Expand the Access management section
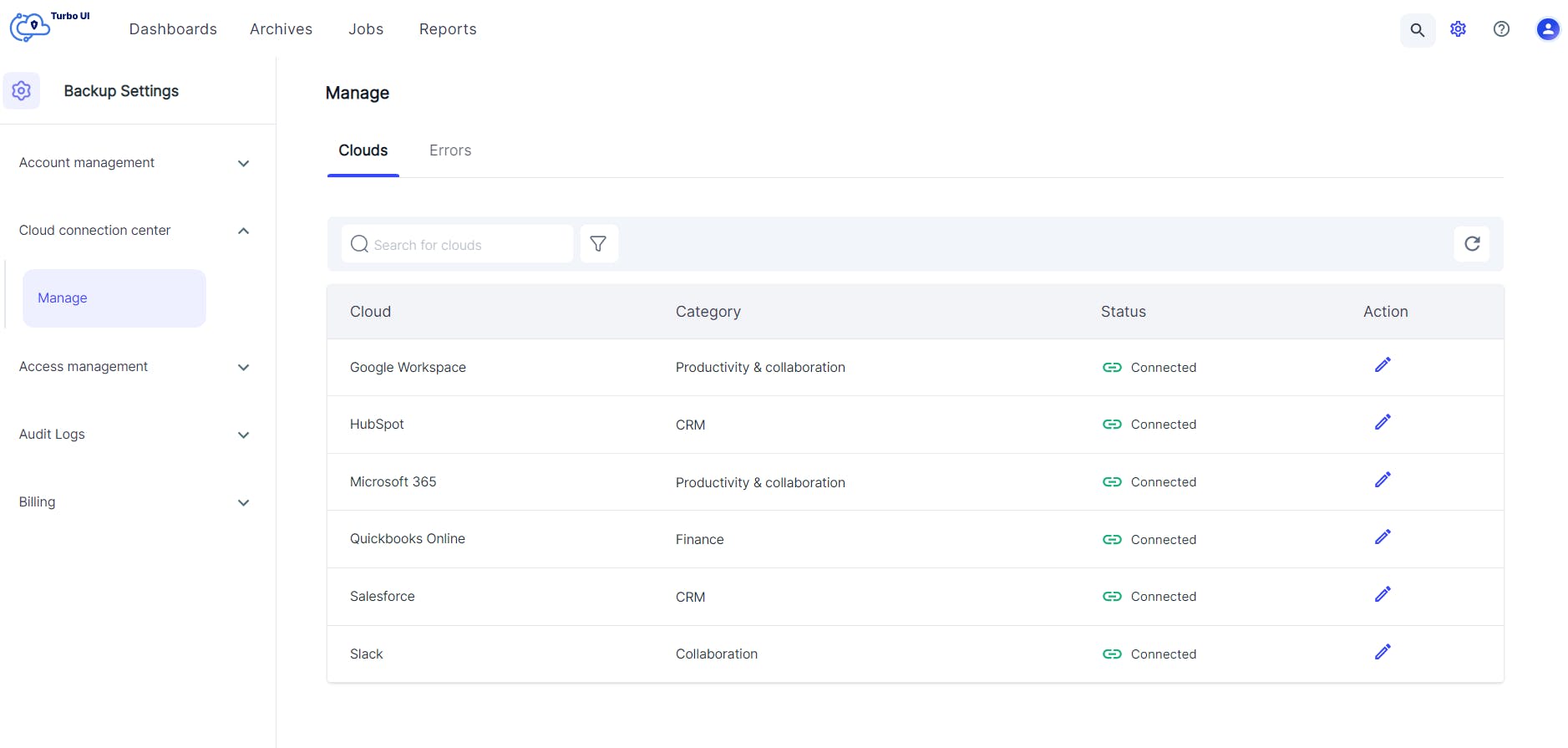Image resolution: width=1568 pixels, height=748 pixels. click(x=243, y=368)
